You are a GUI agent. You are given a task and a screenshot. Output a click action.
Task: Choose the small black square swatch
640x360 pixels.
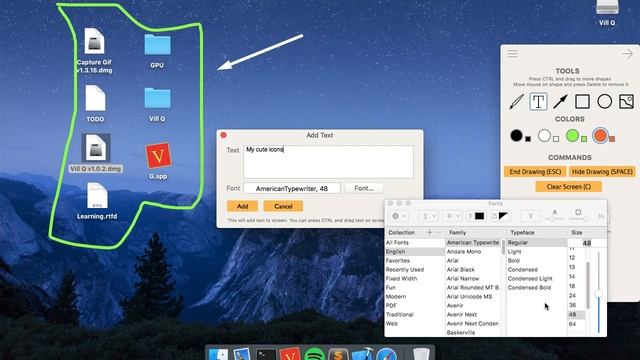(528, 139)
